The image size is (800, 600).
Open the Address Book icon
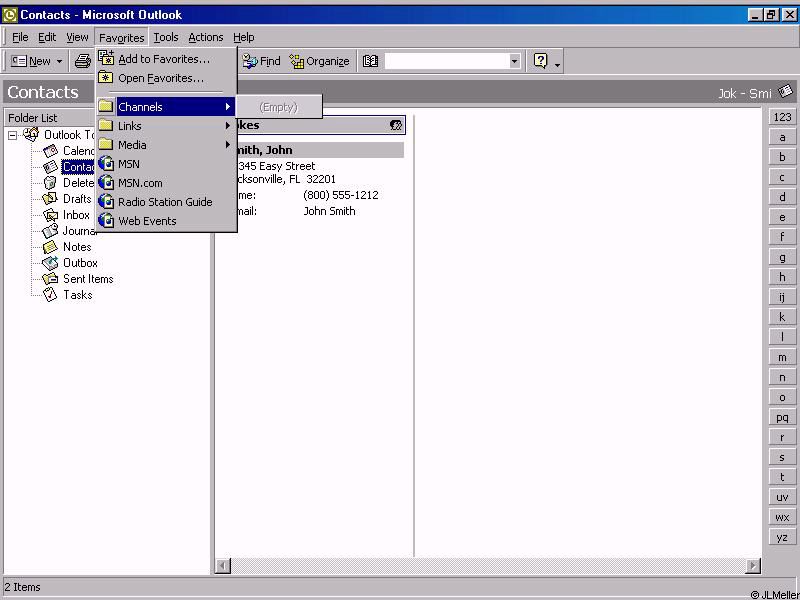click(x=370, y=61)
